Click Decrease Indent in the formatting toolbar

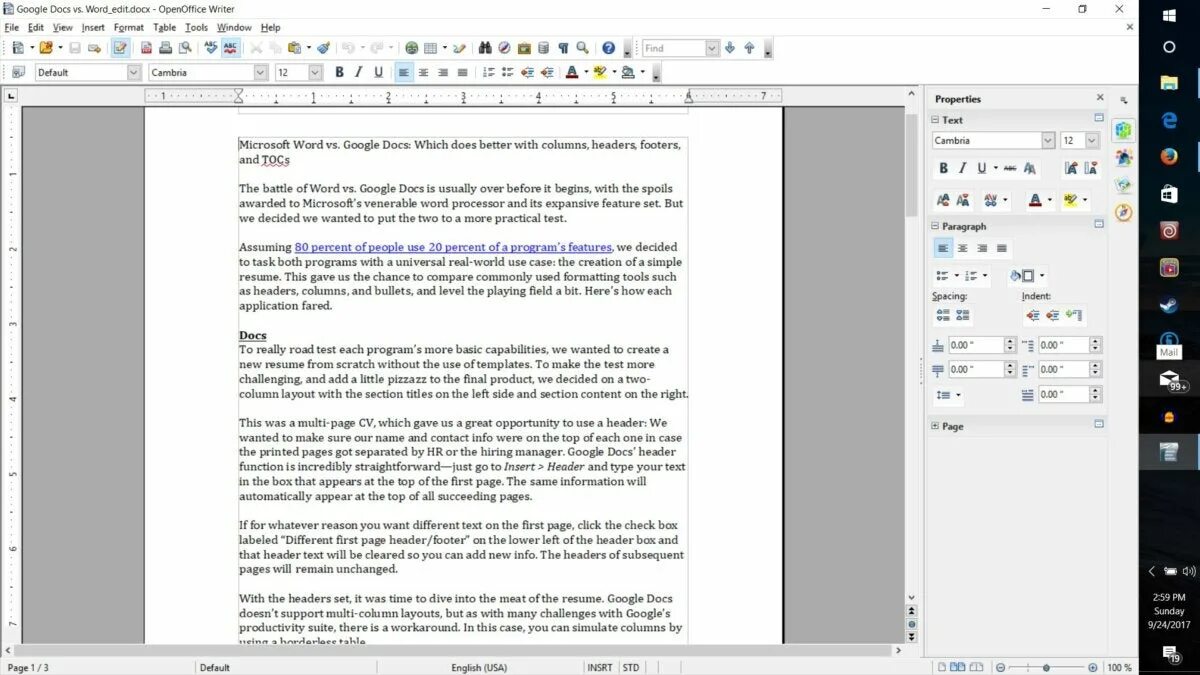[x=527, y=72]
